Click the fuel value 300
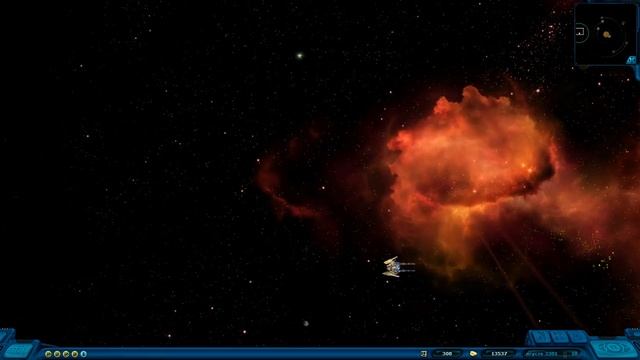The width and height of the screenshot is (640, 360). click(447, 354)
